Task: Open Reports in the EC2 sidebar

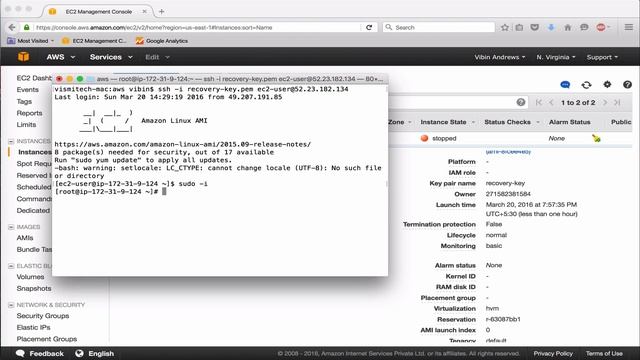Action: tap(29, 113)
